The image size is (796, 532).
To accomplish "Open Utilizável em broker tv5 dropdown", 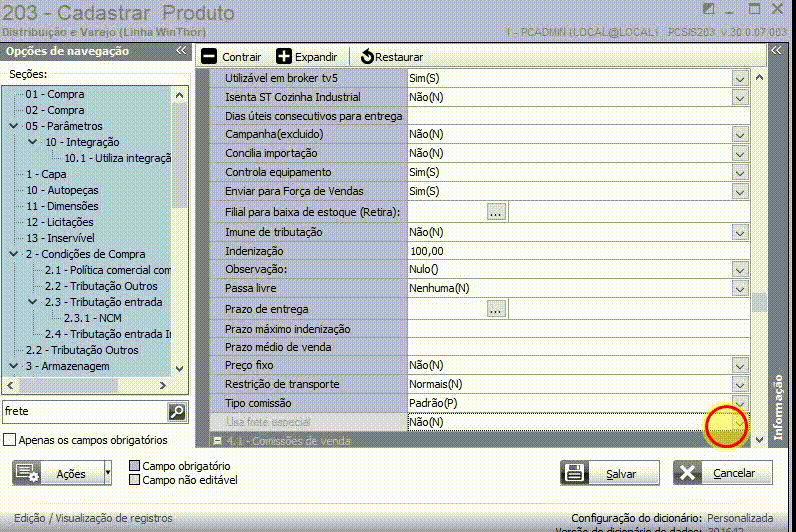I will (740, 79).
